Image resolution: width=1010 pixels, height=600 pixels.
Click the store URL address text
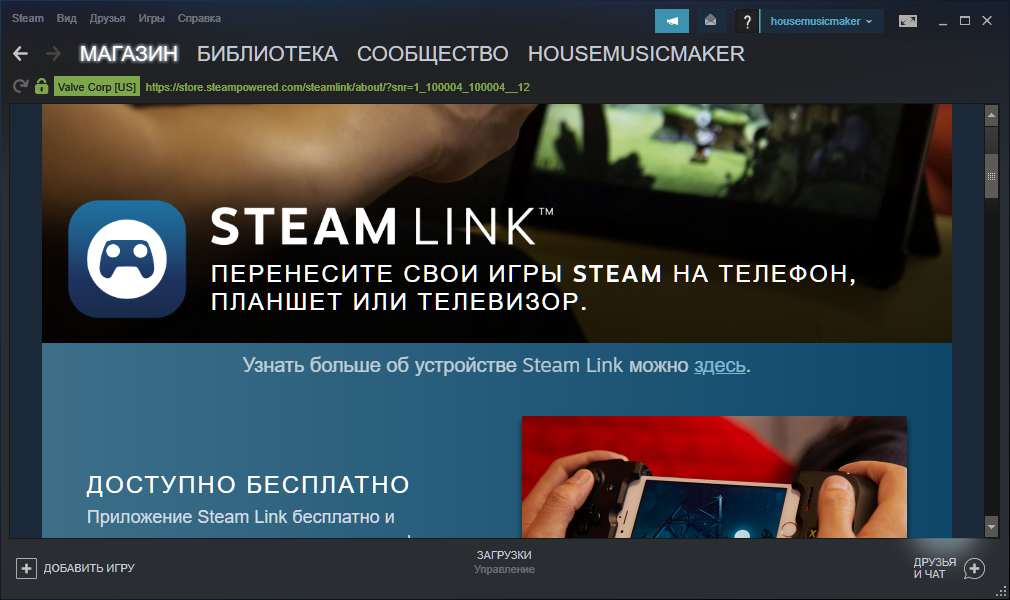pyautogui.click(x=338, y=87)
